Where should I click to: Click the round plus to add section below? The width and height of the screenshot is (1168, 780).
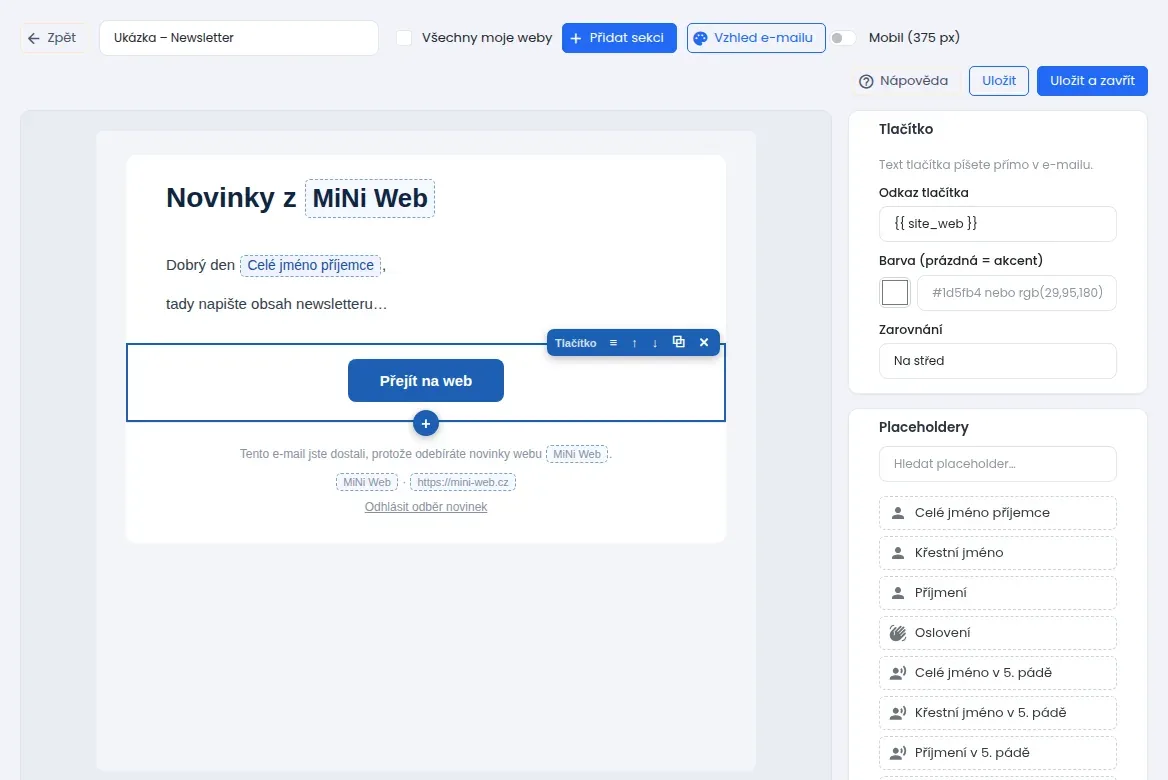[x=425, y=423]
